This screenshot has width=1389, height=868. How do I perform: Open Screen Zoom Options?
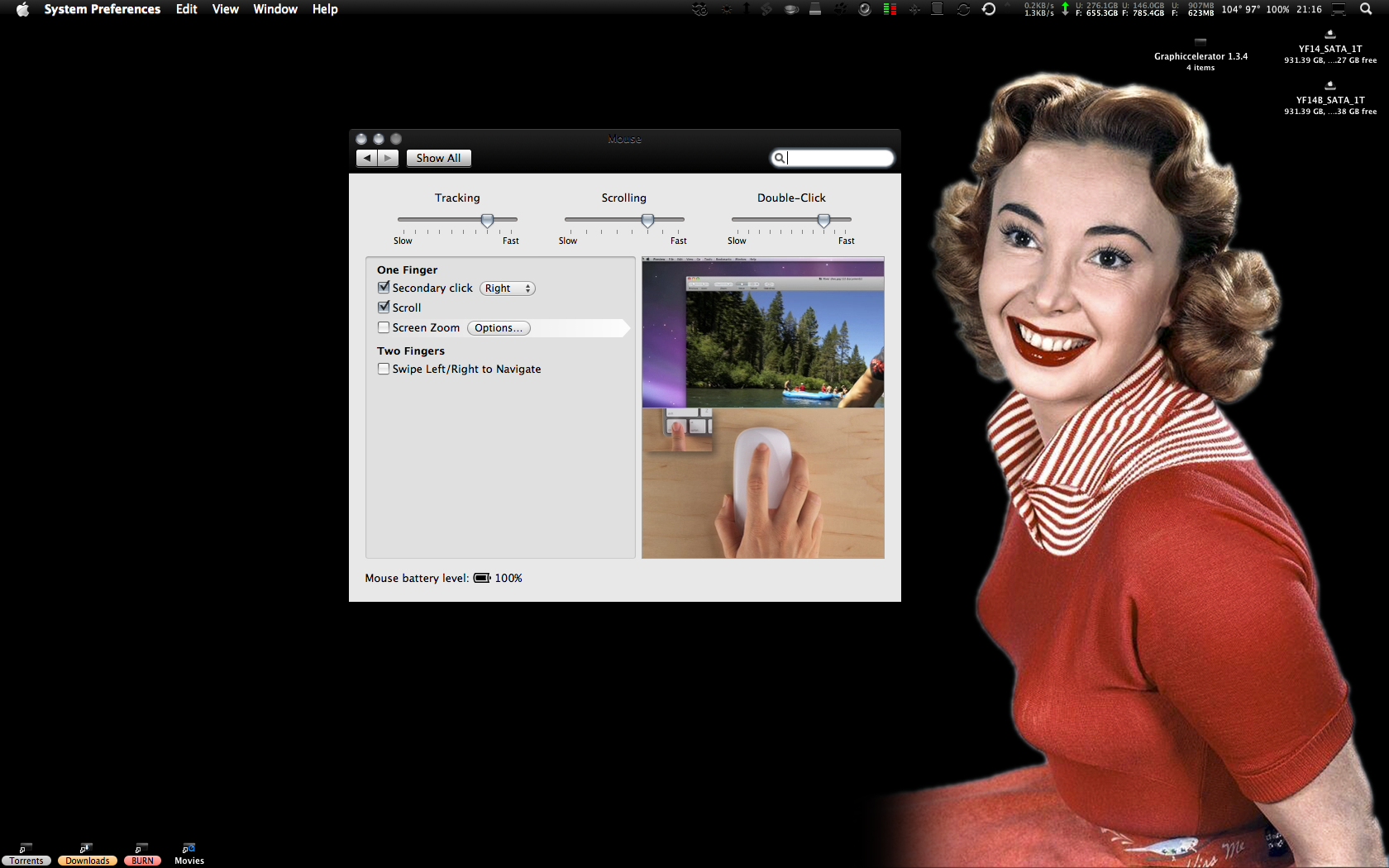(498, 327)
